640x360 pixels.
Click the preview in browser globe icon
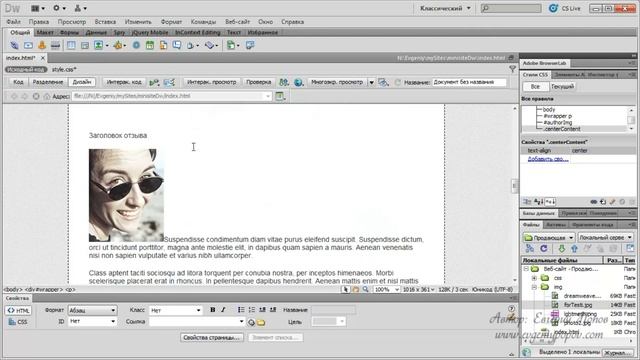pos(298,82)
